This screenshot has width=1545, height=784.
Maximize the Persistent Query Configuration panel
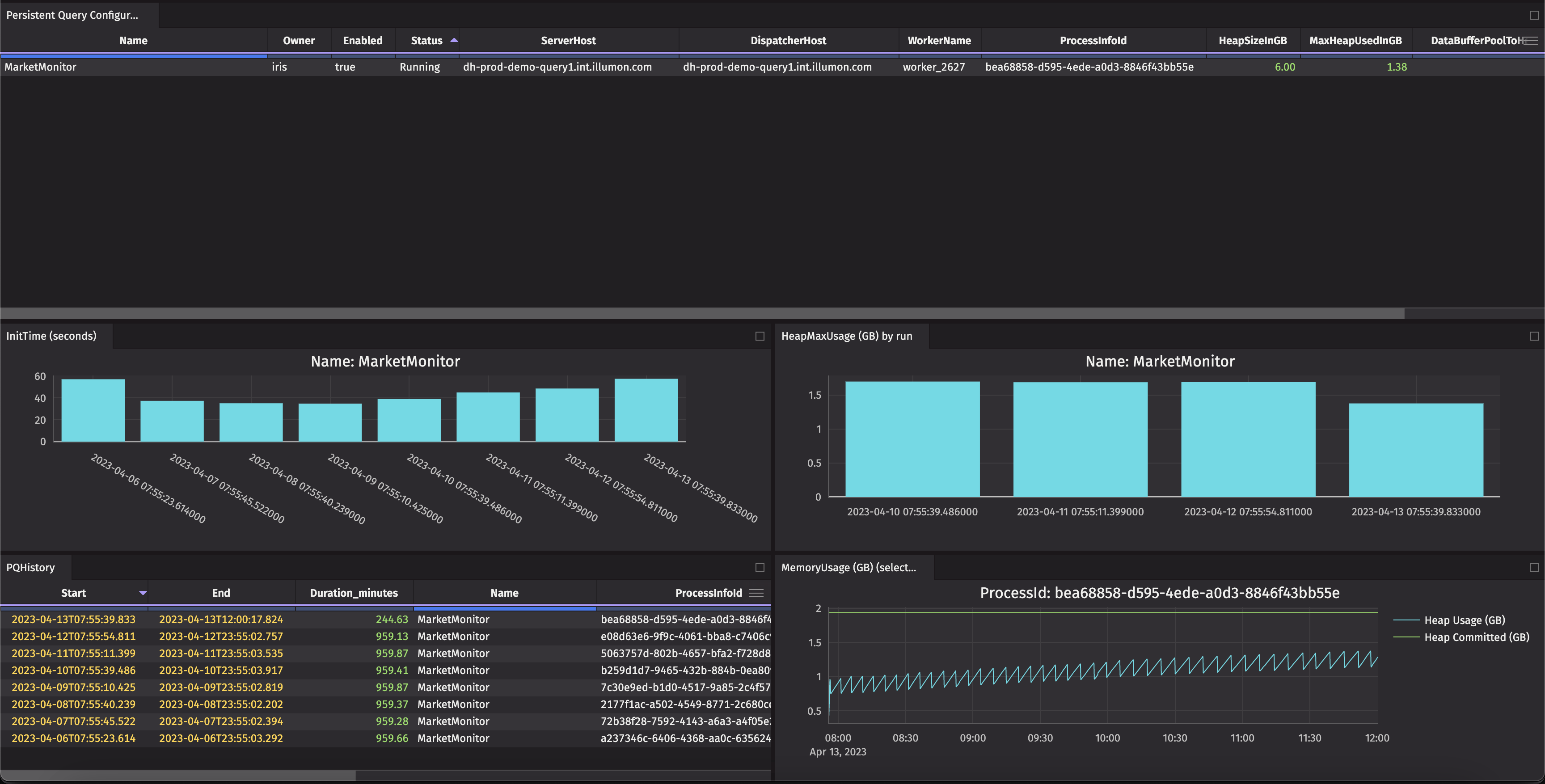pos(1534,15)
